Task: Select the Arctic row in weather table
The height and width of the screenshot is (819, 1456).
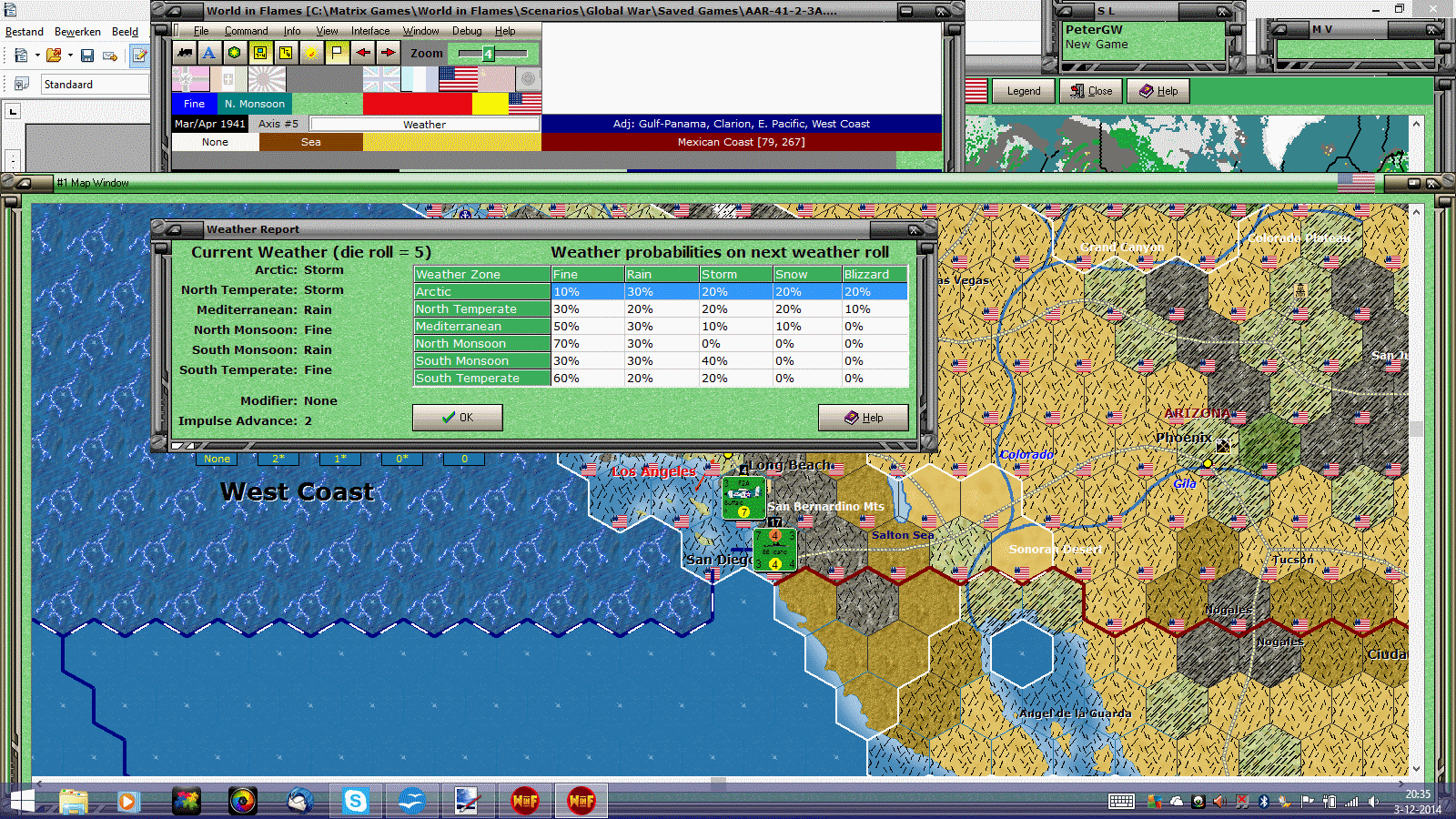Action: click(x=661, y=292)
